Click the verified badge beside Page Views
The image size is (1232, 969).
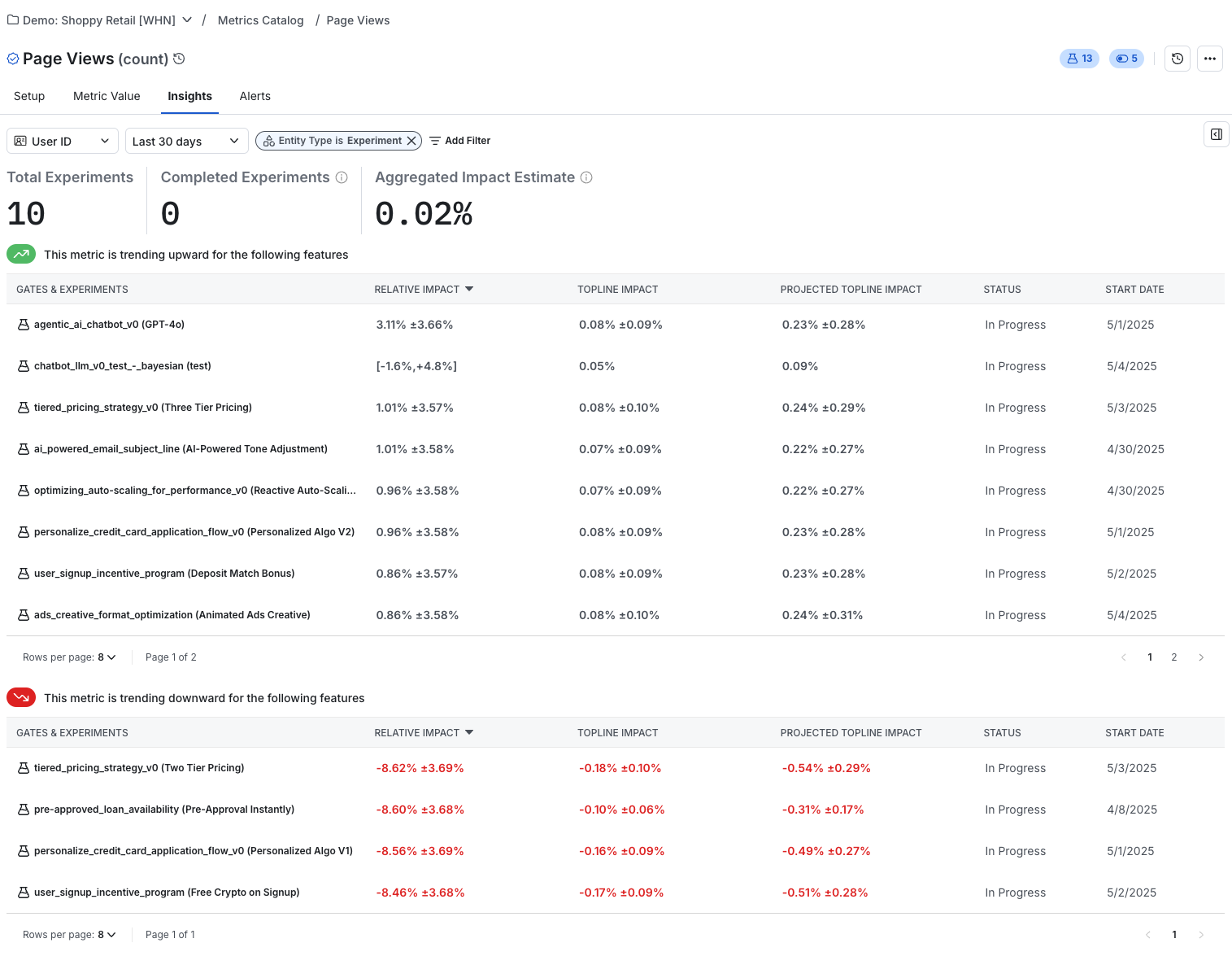[x=12, y=58]
